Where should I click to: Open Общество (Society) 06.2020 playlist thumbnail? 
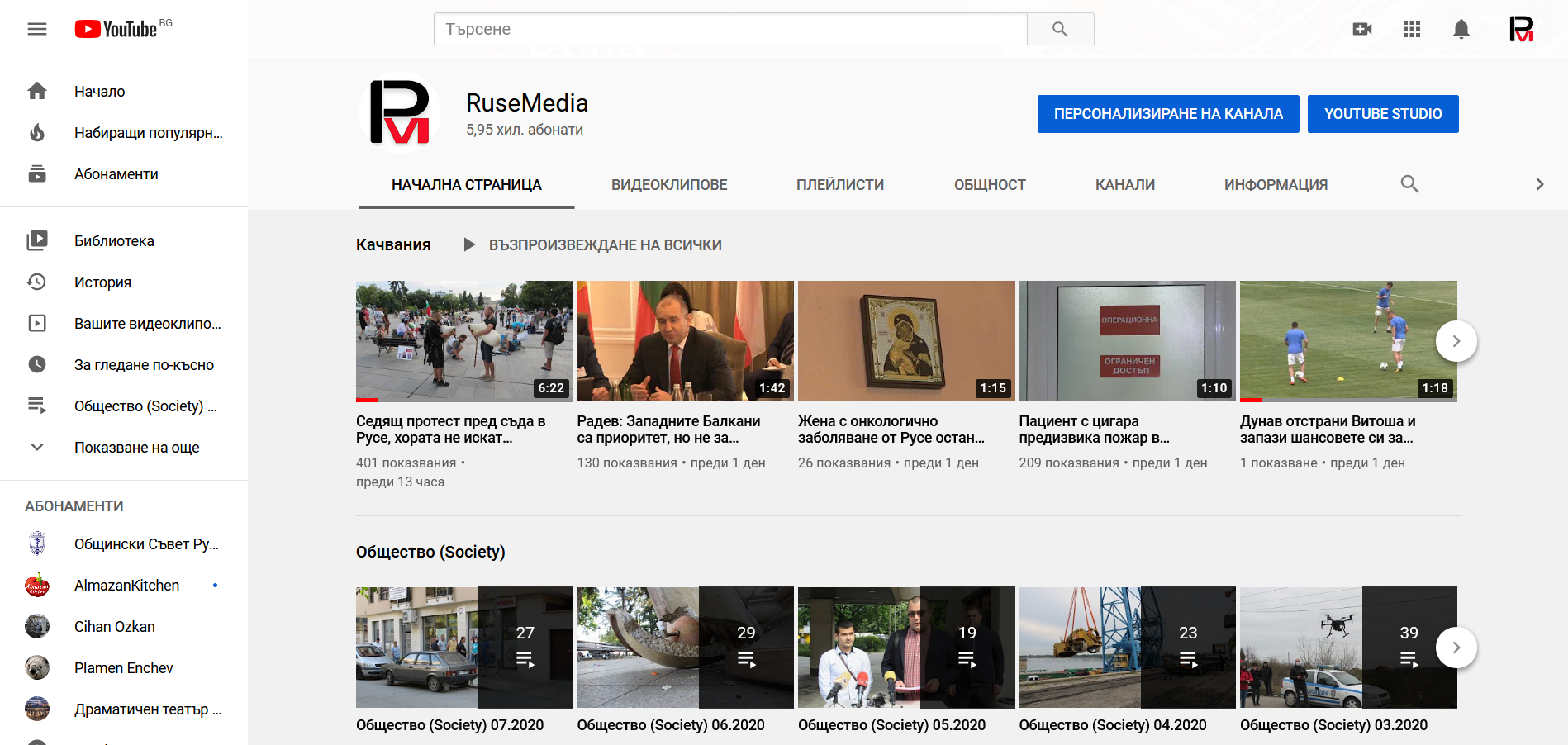686,648
